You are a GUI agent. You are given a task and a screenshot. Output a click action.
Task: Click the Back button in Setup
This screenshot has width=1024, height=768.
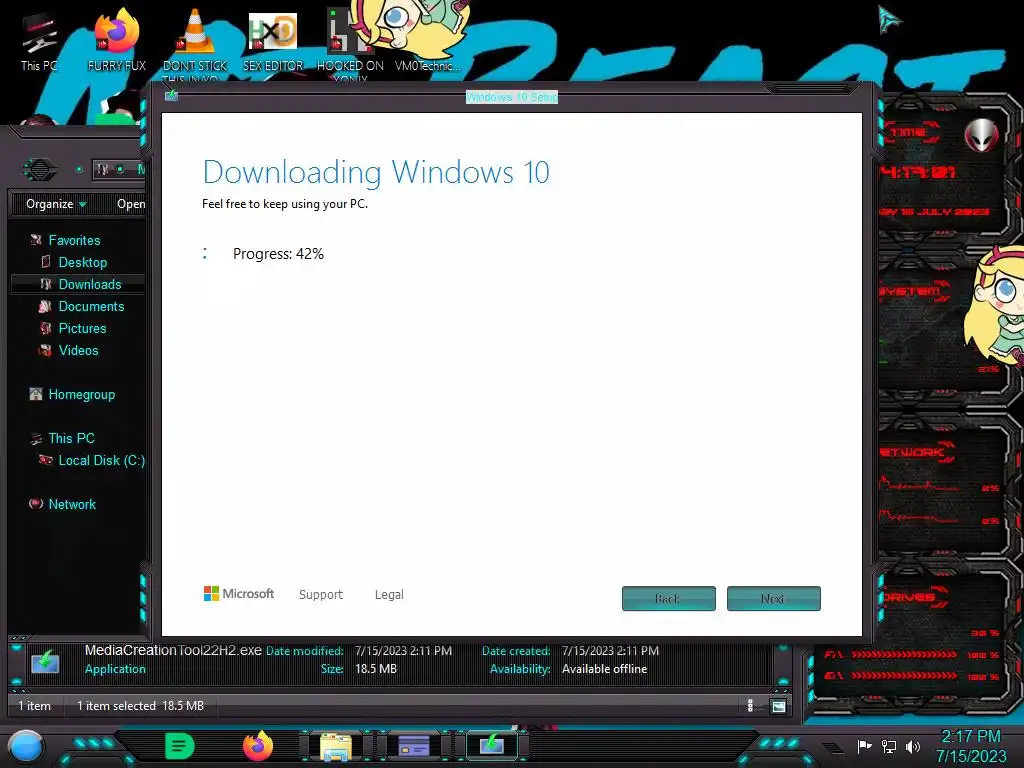669,598
